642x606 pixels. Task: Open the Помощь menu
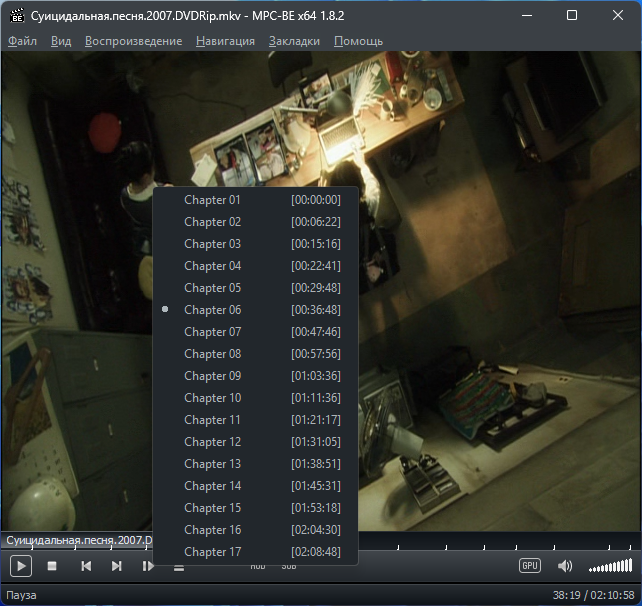point(358,41)
